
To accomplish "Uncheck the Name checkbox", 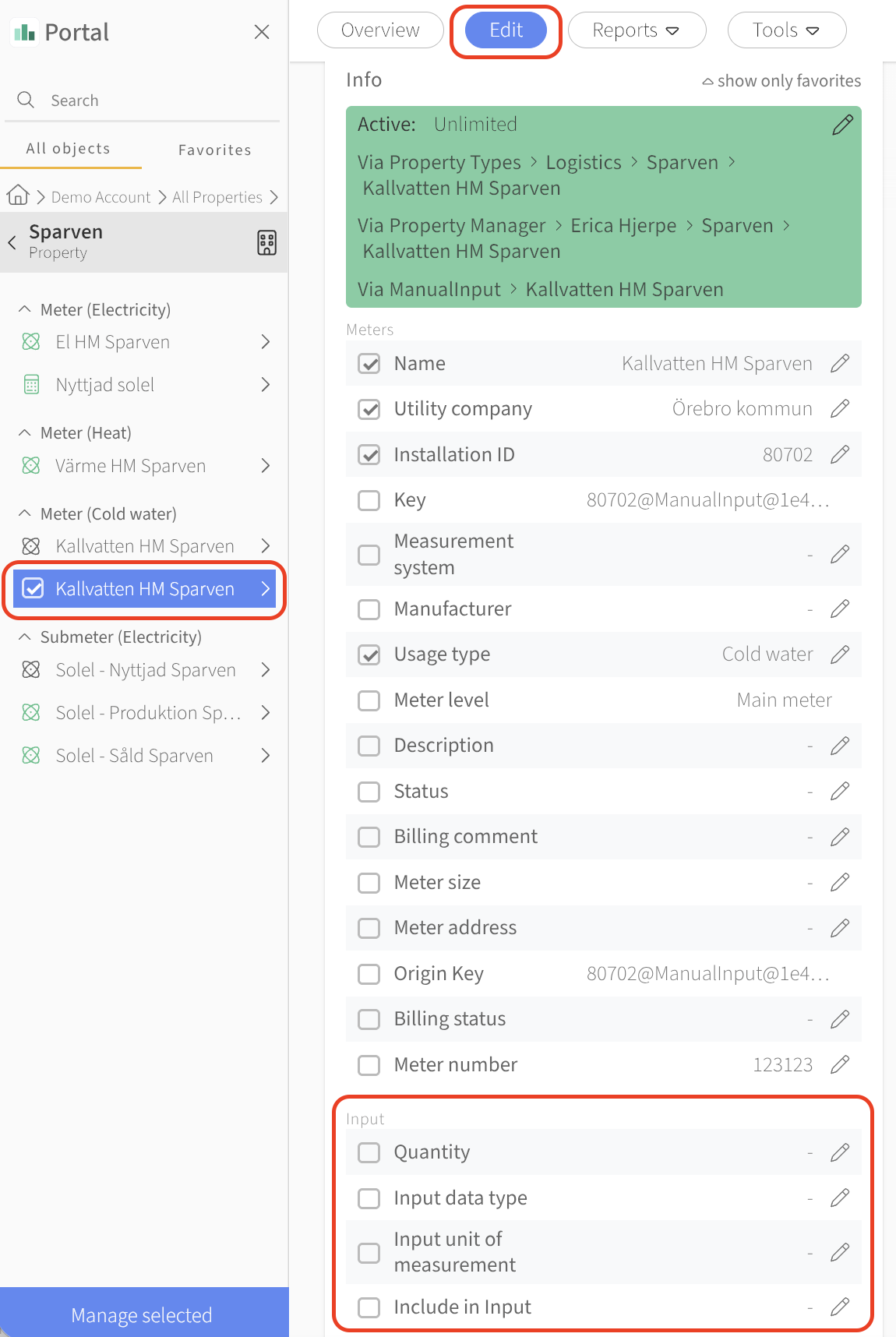I will pyautogui.click(x=369, y=364).
